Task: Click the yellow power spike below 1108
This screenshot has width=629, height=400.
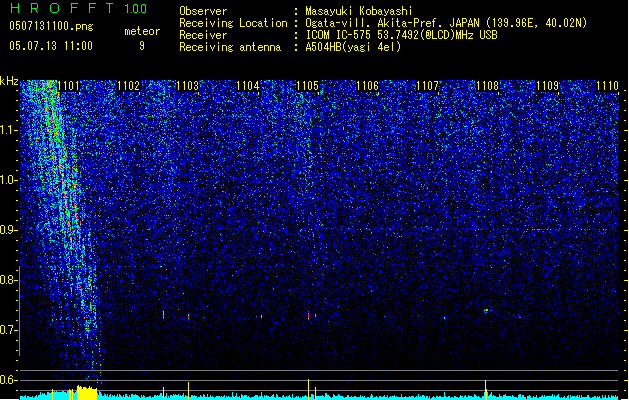Action: [486, 389]
